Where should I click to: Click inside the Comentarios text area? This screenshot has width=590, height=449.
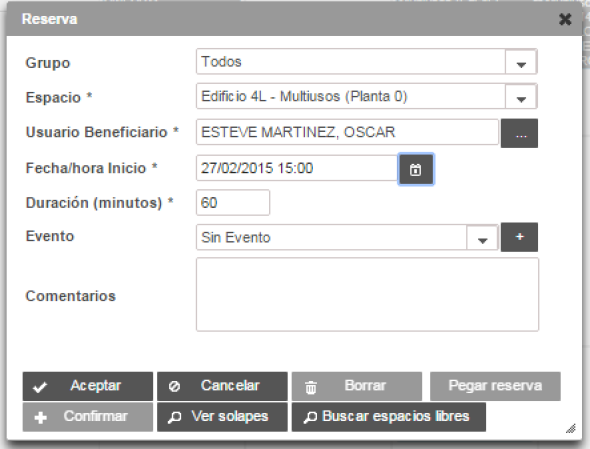(367, 295)
